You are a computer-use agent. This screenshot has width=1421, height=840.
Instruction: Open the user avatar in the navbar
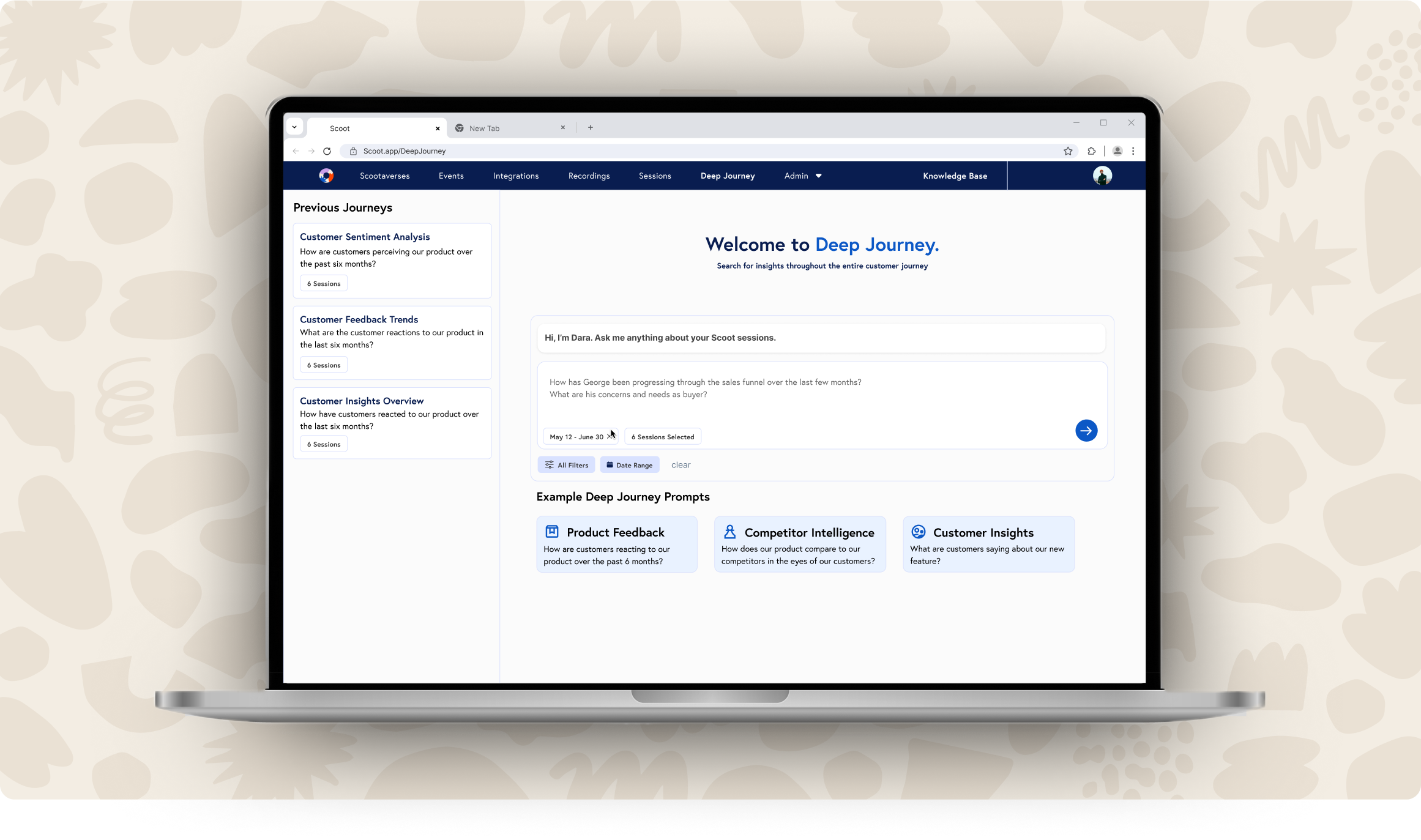pyautogui.click(x=1102, y=176)
